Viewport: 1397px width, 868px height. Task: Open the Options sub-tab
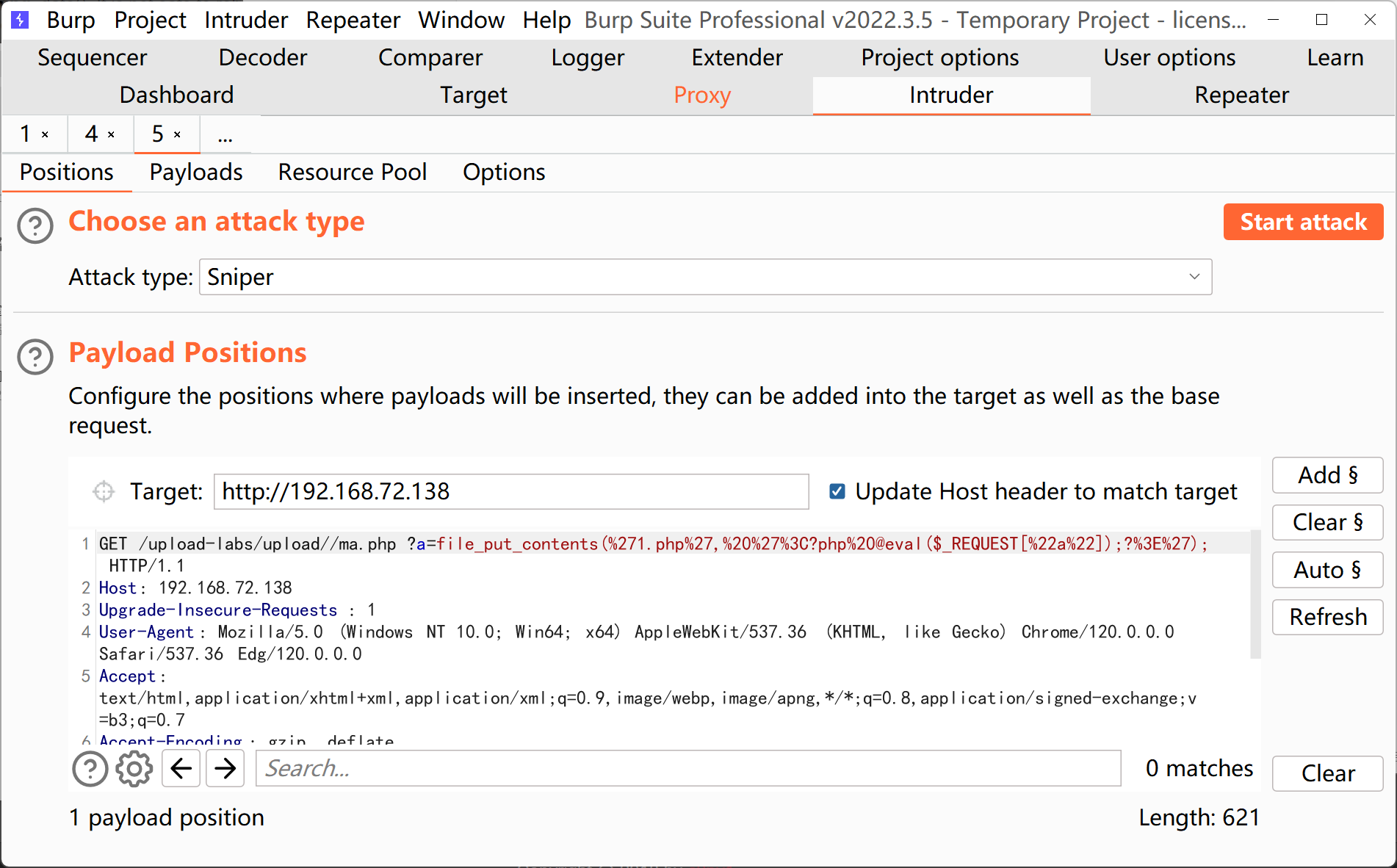[504, 173]
